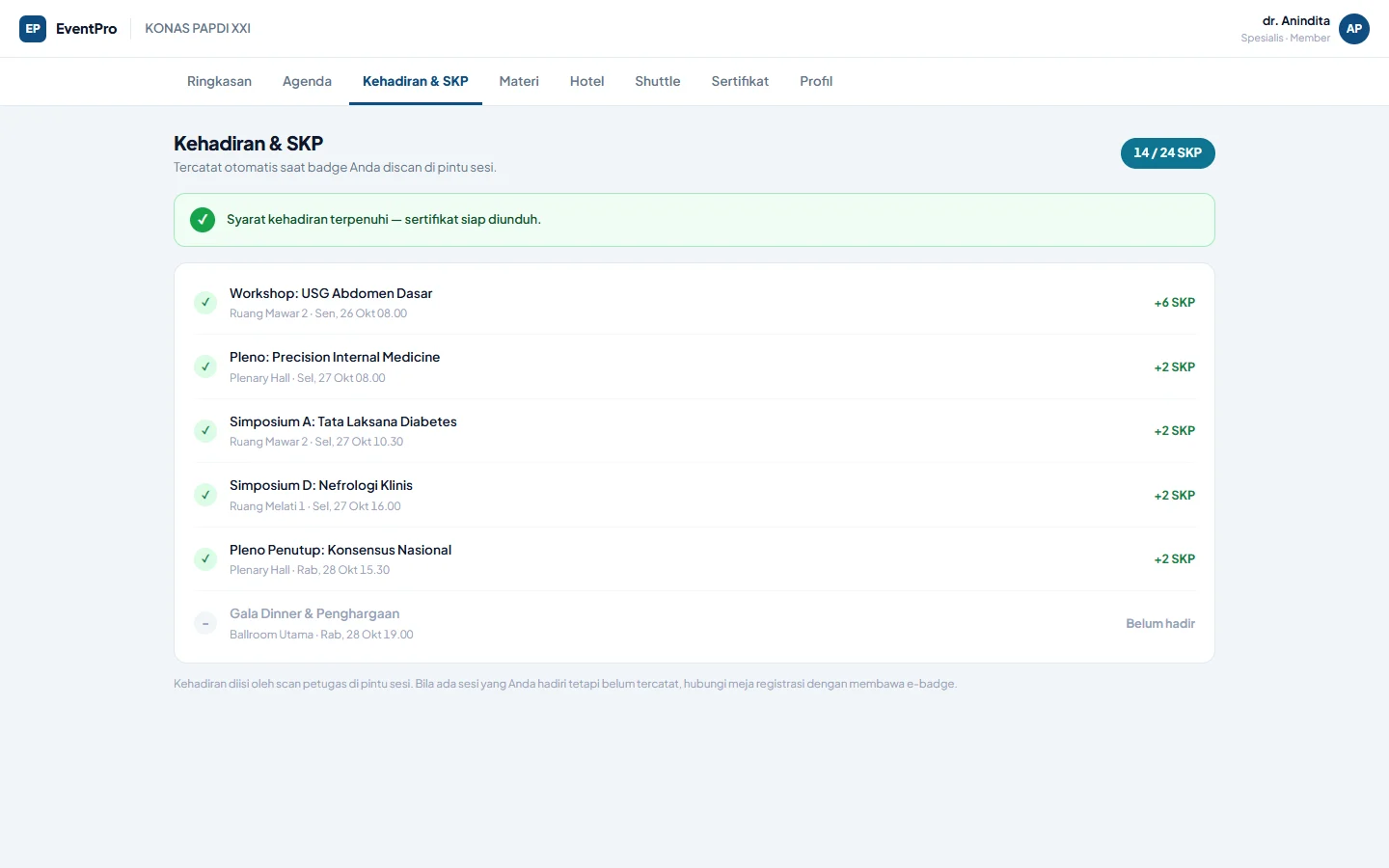Switch to the Ringkasan tab
The image size is (1389, 868).
point(219,81)
